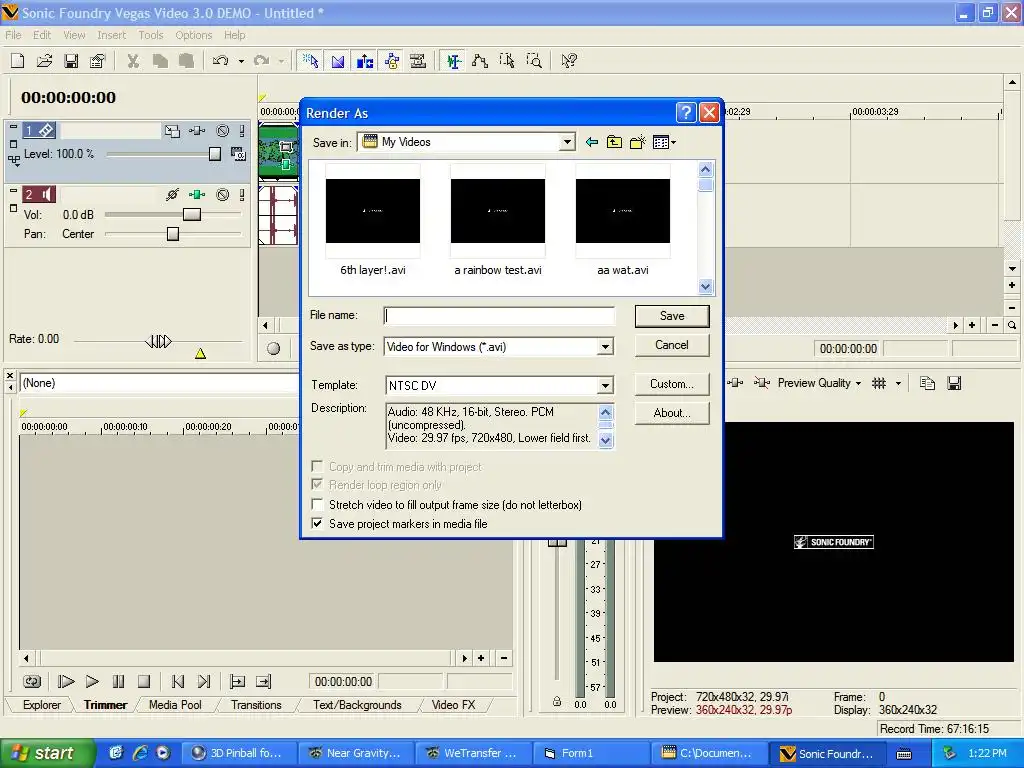Mute video track 1
The image size is (1024, 768).
click(223, 131)
